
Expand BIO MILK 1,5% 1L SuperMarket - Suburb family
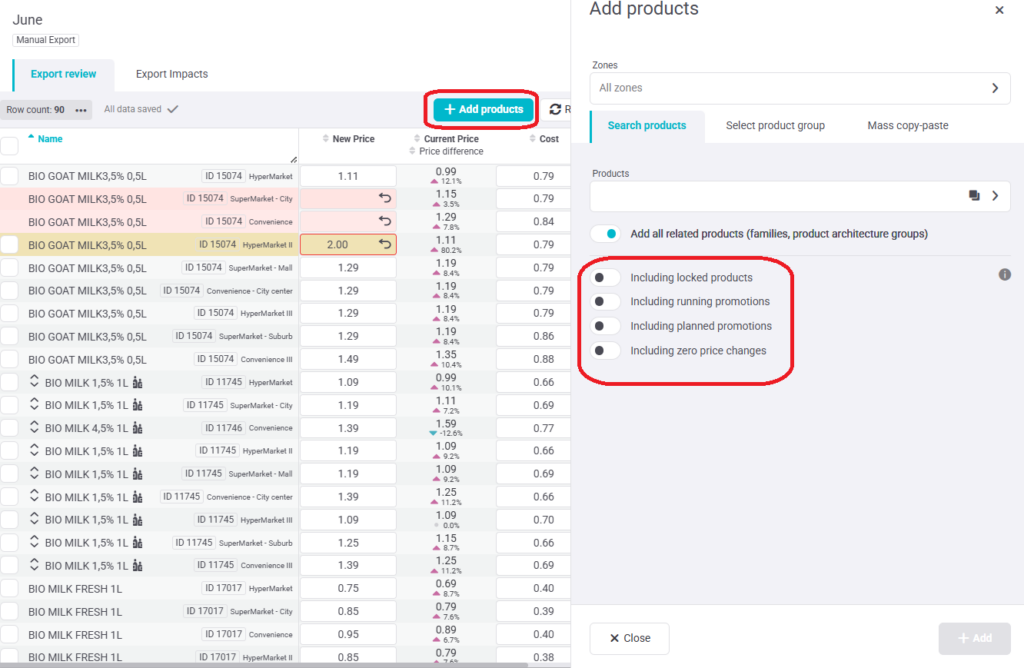[x=34, y=542]
